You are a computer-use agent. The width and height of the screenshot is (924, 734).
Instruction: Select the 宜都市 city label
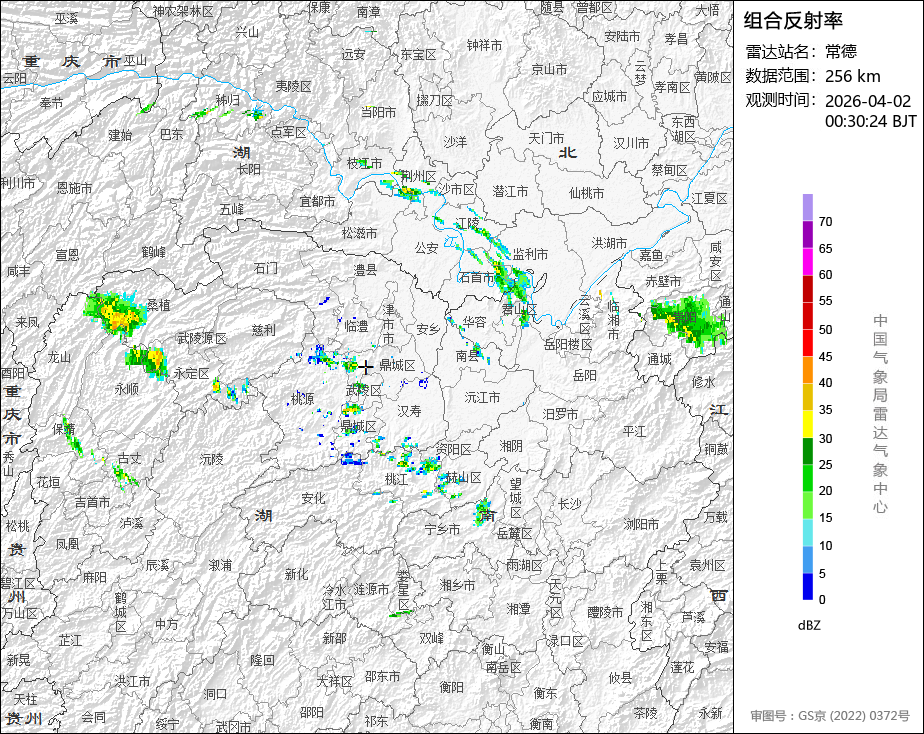[318, 201]
